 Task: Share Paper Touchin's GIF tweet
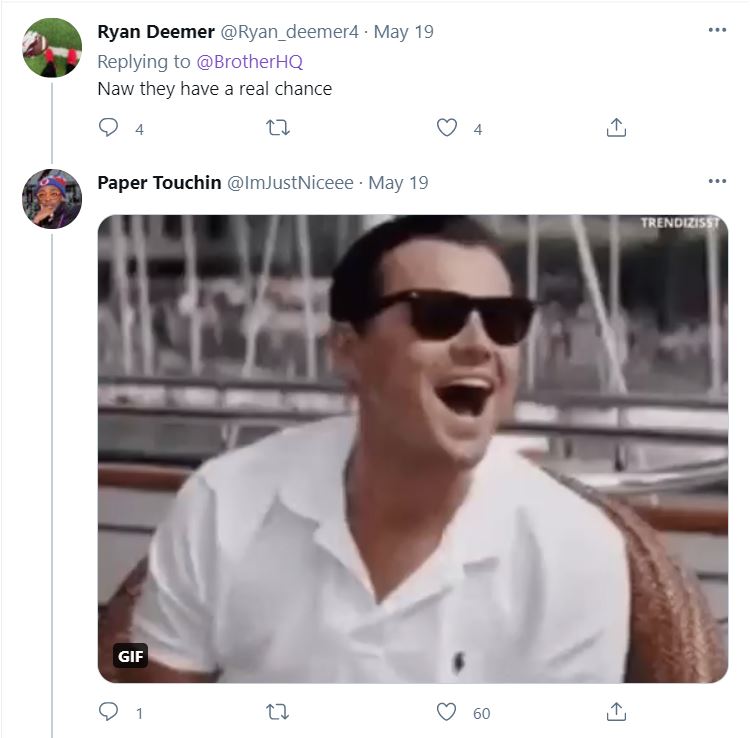(617, 712)
